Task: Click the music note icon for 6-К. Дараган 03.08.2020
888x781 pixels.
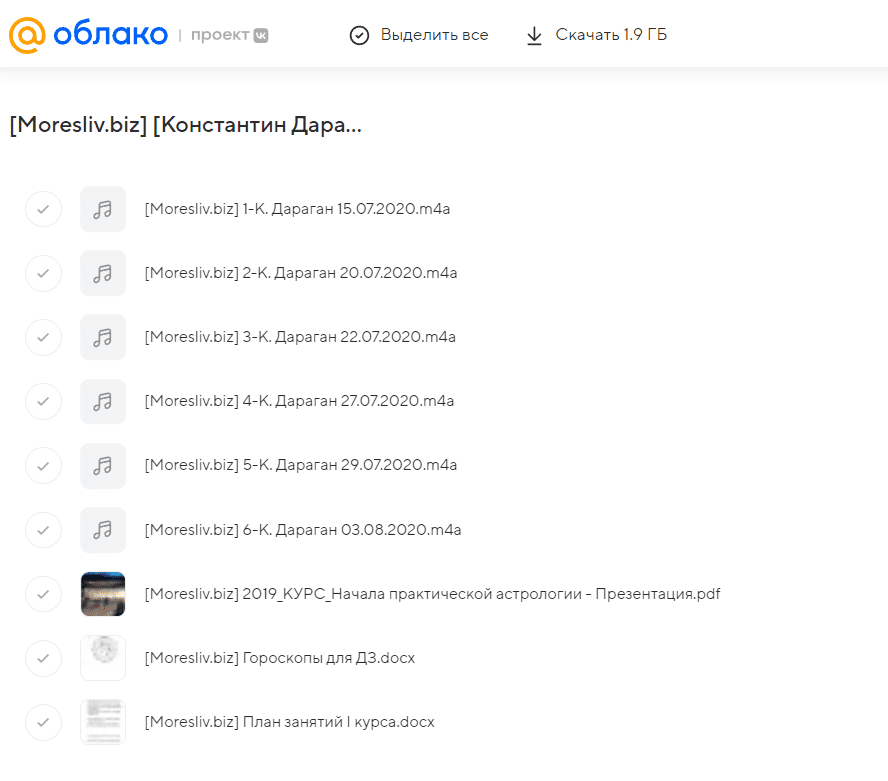Action: (x=103, y=529)
